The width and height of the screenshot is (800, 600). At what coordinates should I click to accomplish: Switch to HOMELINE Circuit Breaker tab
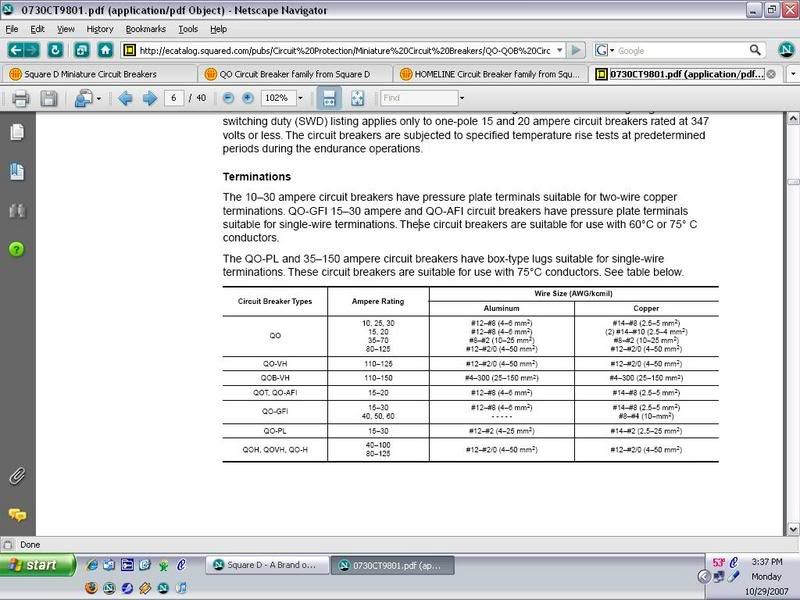pyautogui.click(x=486, y=73)
